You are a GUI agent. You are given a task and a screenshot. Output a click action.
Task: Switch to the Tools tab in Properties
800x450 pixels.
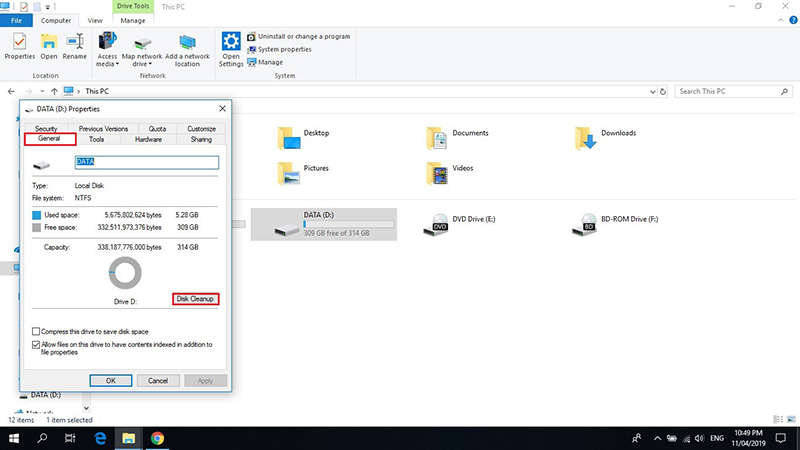click(96, 140)
